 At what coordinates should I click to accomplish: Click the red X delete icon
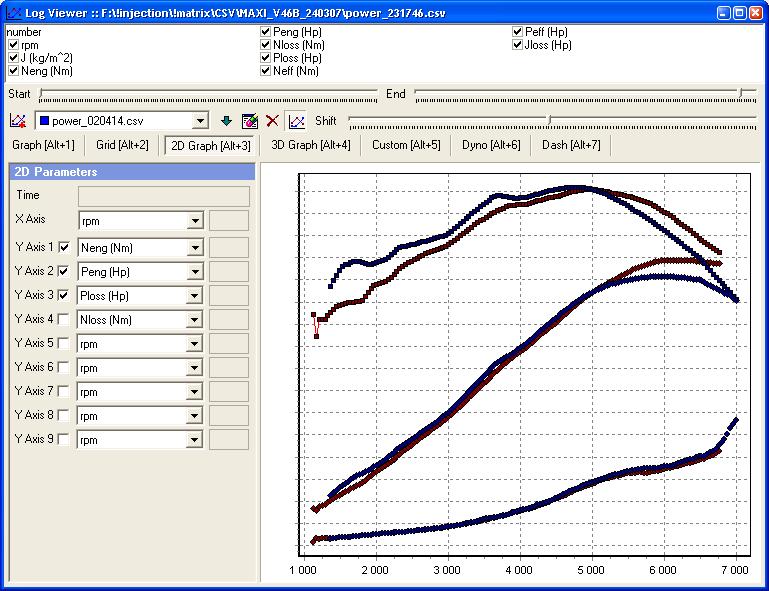pos(272,121)
